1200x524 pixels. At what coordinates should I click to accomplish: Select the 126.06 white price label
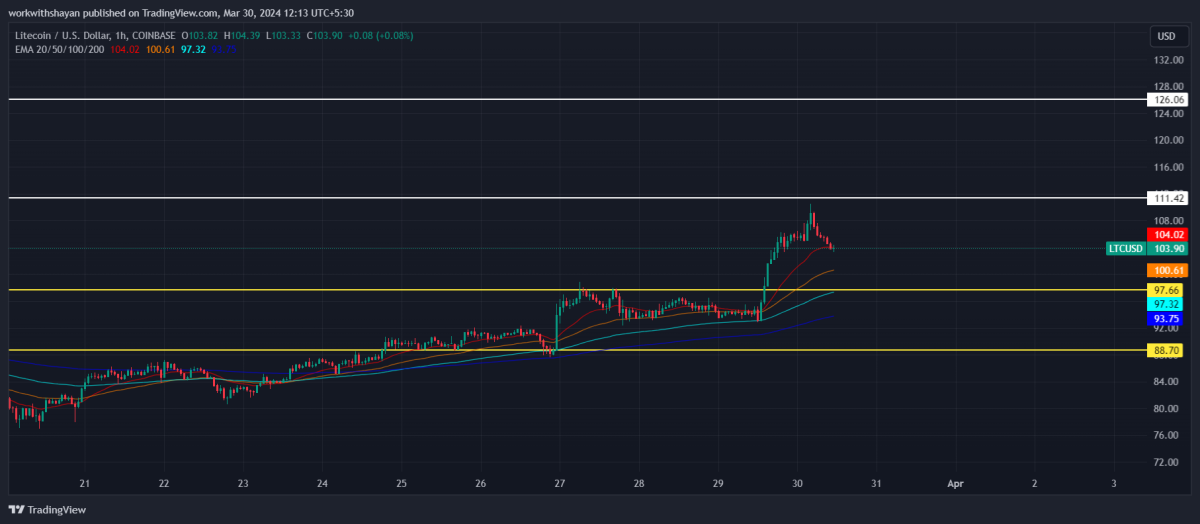pos(1169,100)
